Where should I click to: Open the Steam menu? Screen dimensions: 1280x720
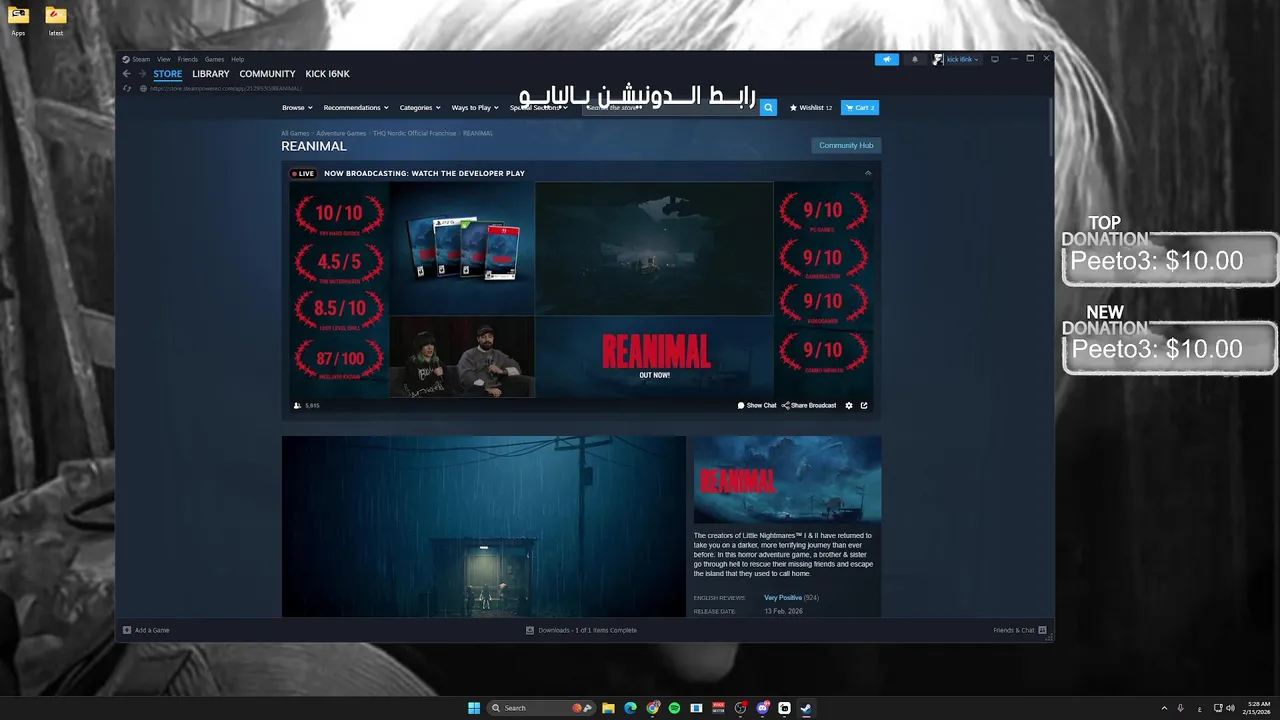pos(141,59)
